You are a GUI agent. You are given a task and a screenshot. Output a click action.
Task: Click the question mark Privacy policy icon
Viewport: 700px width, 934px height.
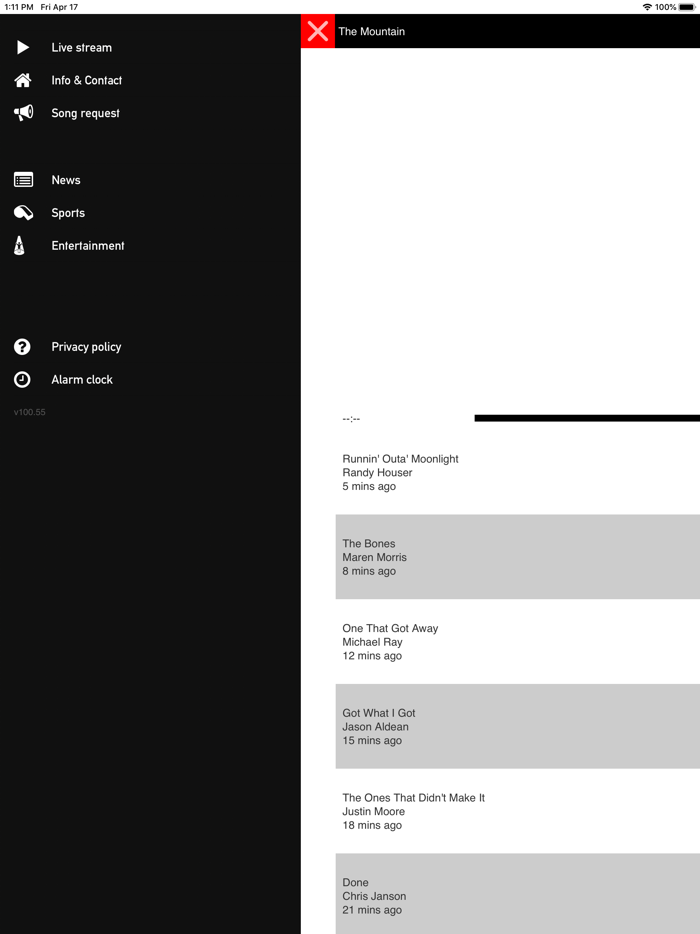click(22, 347)
